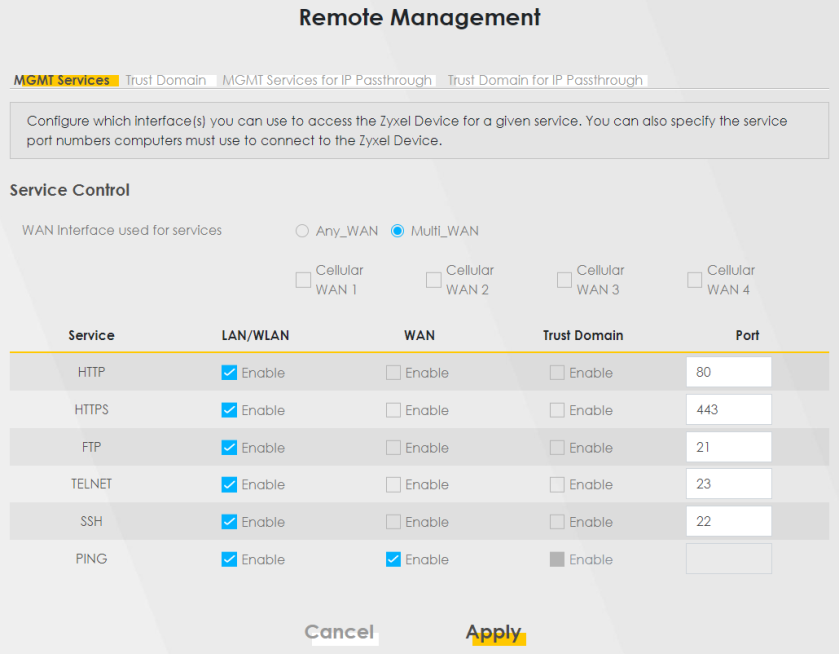The image size is (839, 654).
Task: Click the Cancel button
Action: pos(339,632)
